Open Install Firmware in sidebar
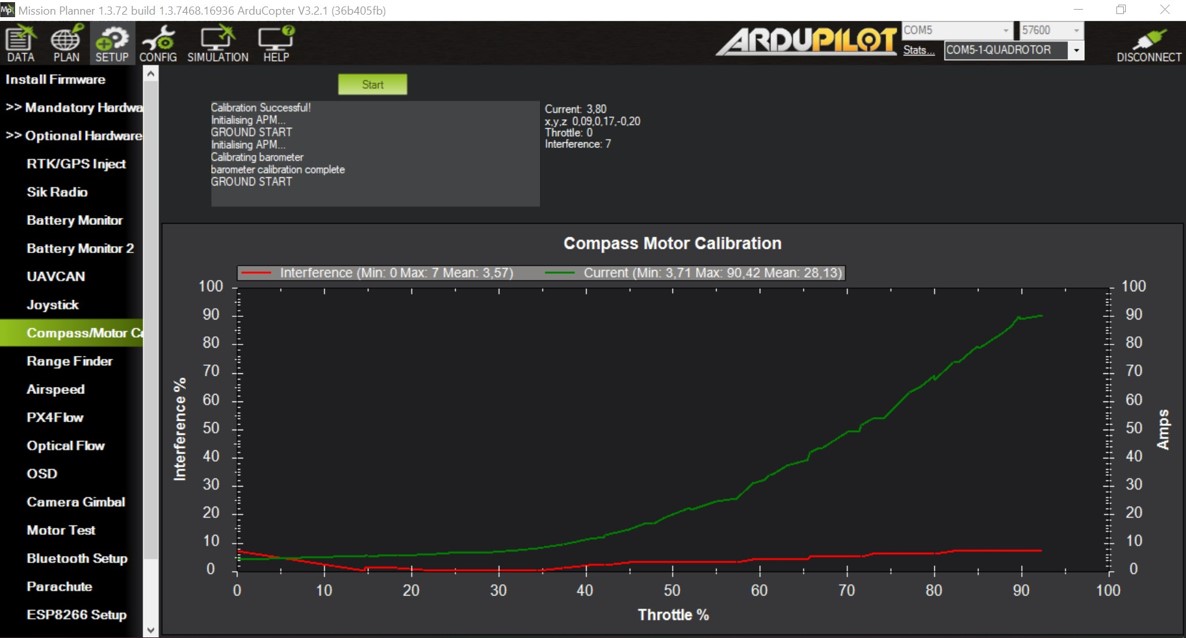The height and width of the screenshot is (638, 1186). click(x=56, y=79)
